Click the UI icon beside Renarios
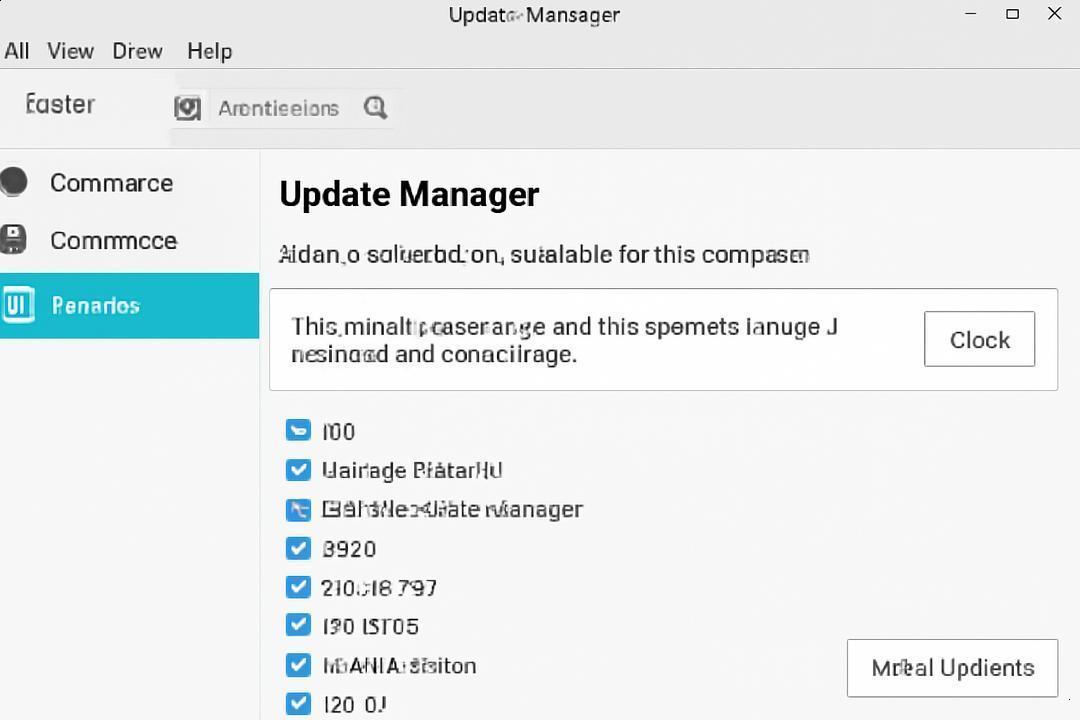Image resolution: width=1080 pixels, height=720 pixels. tap(18, 305)
